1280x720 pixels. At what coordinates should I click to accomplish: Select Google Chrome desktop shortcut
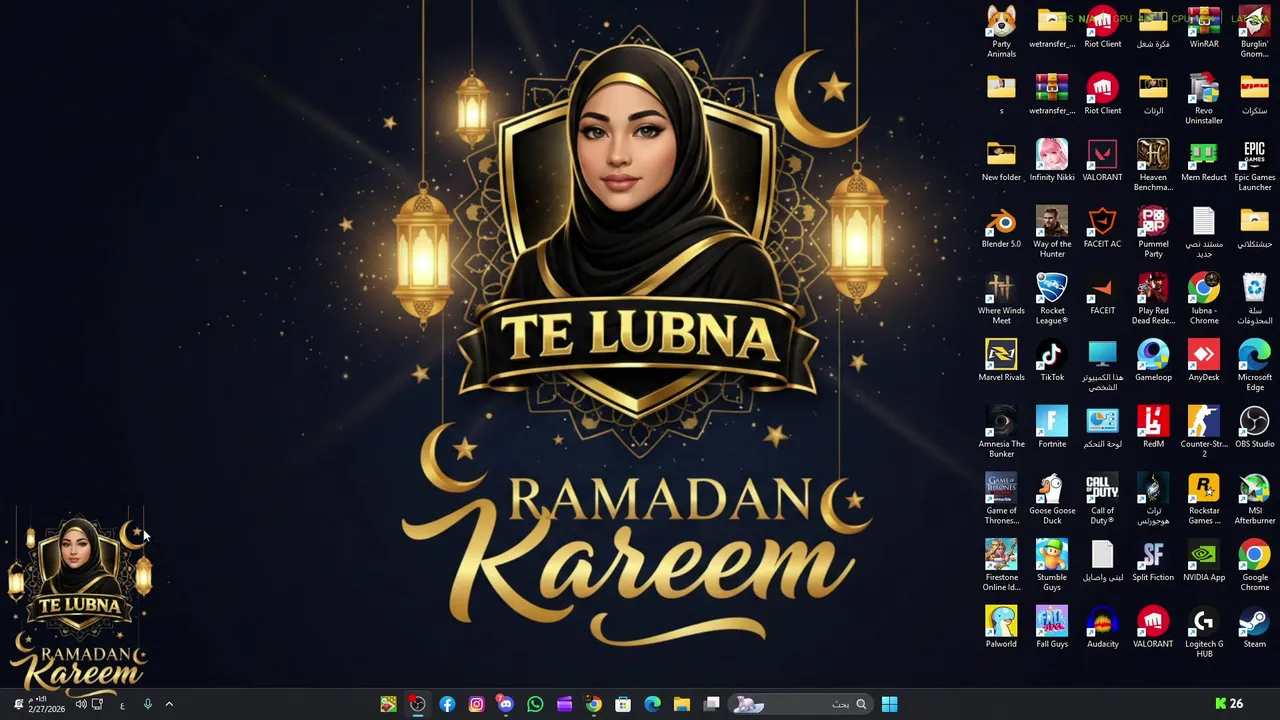1254,566
